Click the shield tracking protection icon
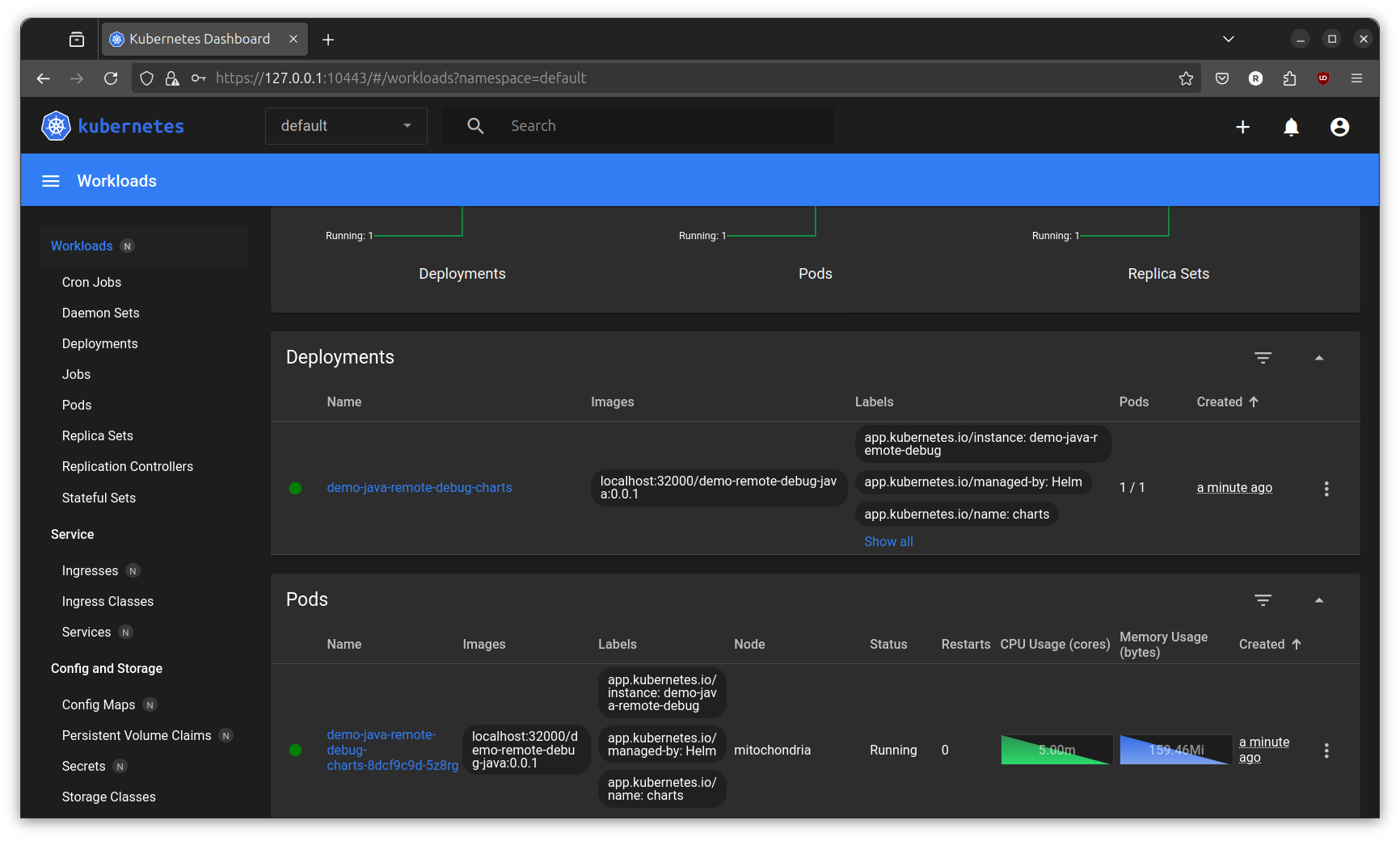Screen dimensions: 1400x841 coord(146,78)
